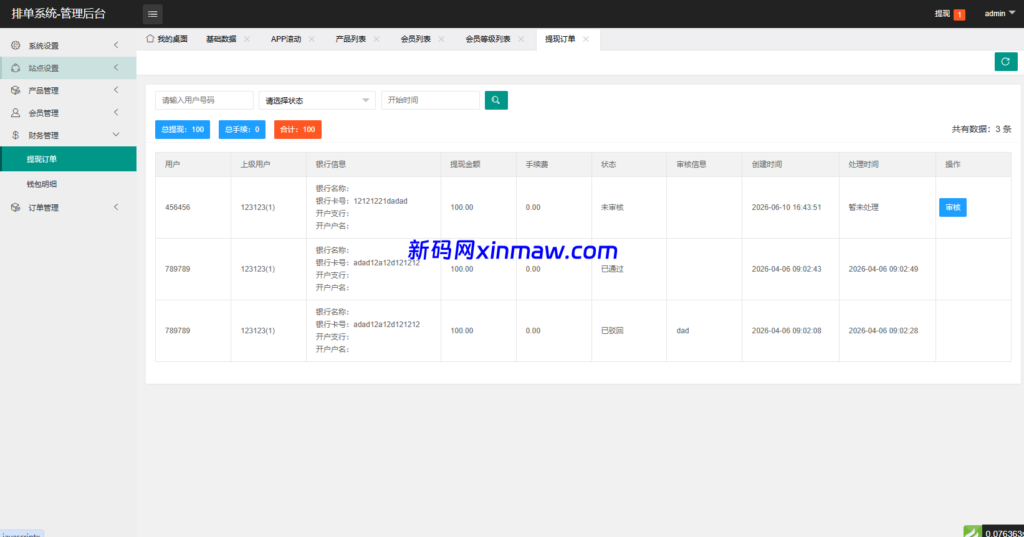Switch to the 我的桌面 tab
This screenshot has width=1024, height=537.
pos(167,39)
